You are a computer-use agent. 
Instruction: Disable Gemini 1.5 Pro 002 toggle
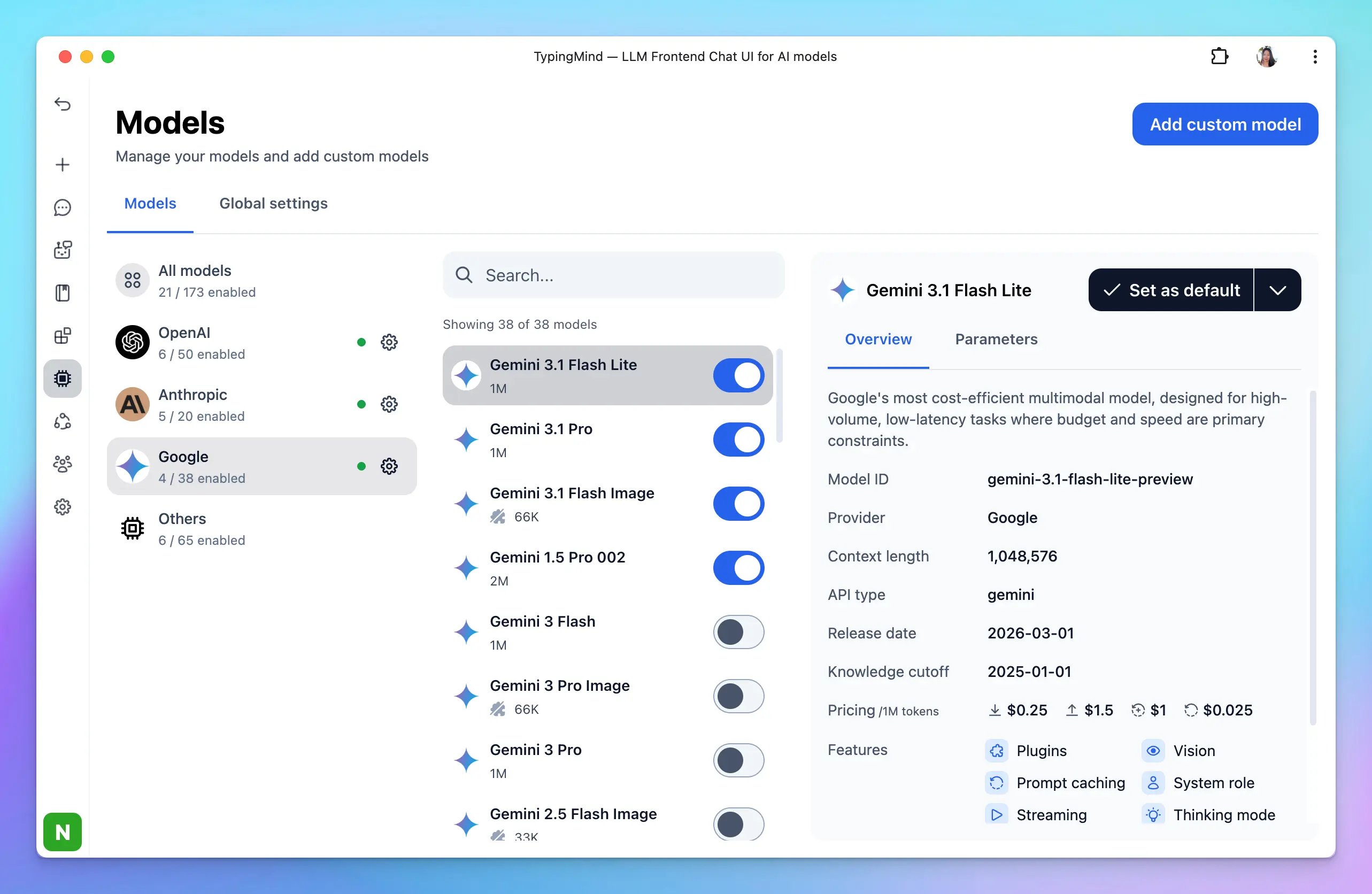738,568
